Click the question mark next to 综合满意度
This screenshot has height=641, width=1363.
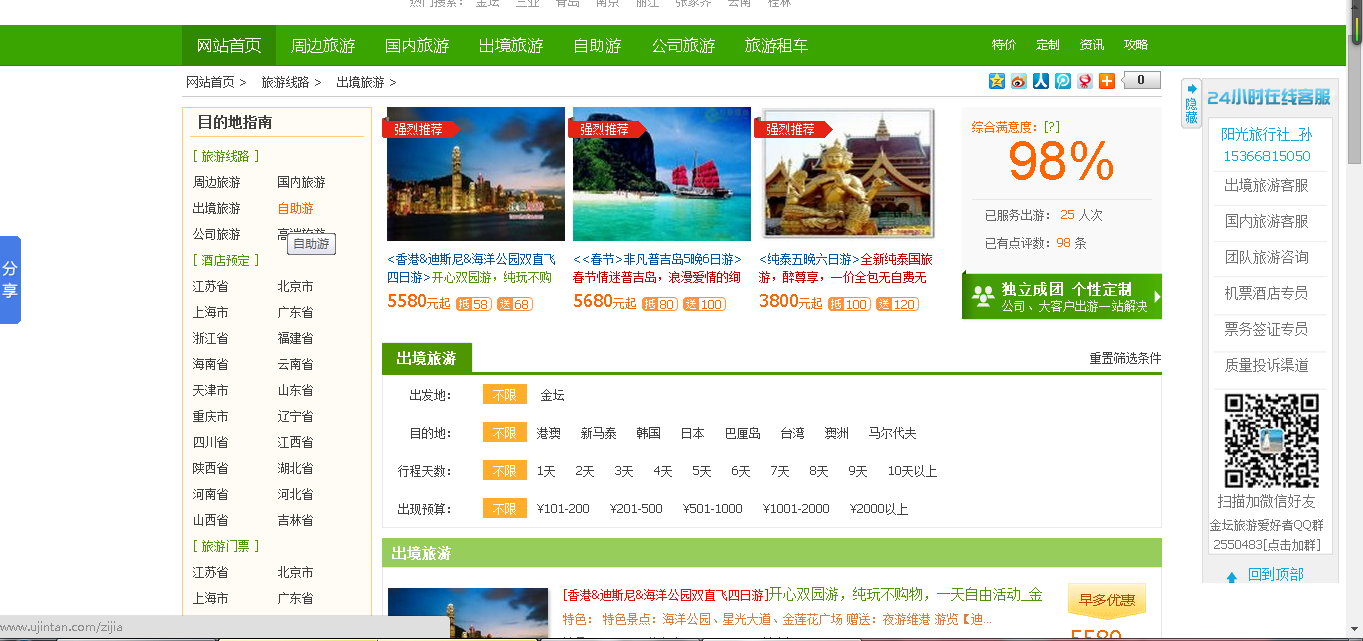(x=1051, y=127)
